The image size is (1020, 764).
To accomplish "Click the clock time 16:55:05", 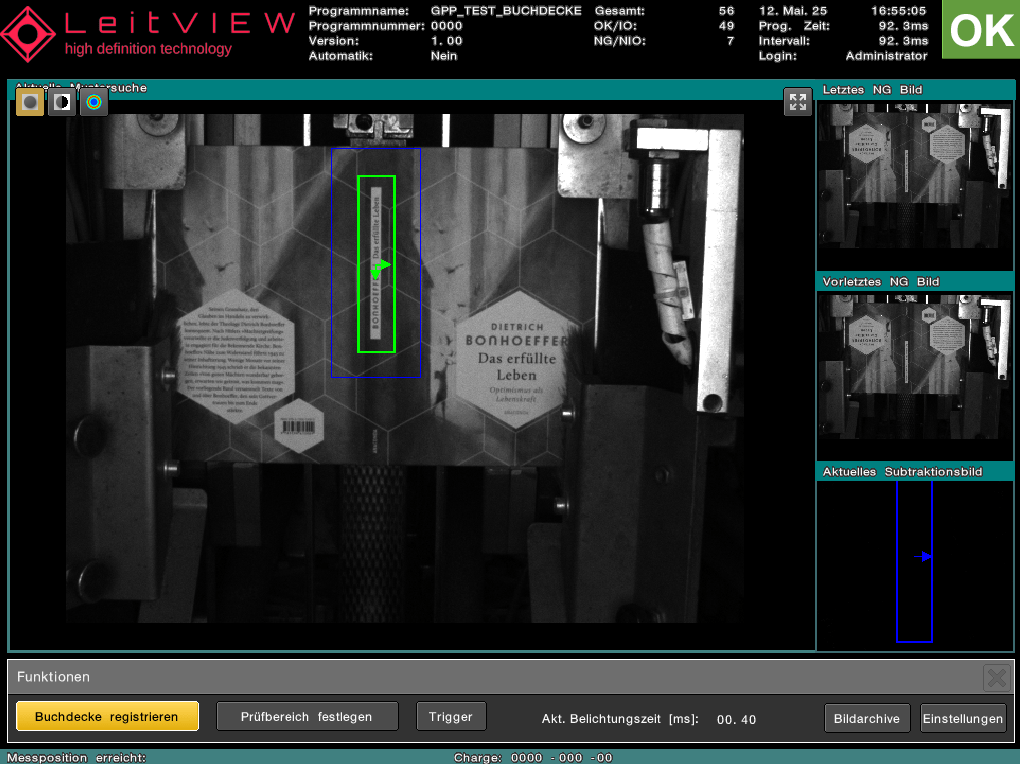I will [898, 11].
